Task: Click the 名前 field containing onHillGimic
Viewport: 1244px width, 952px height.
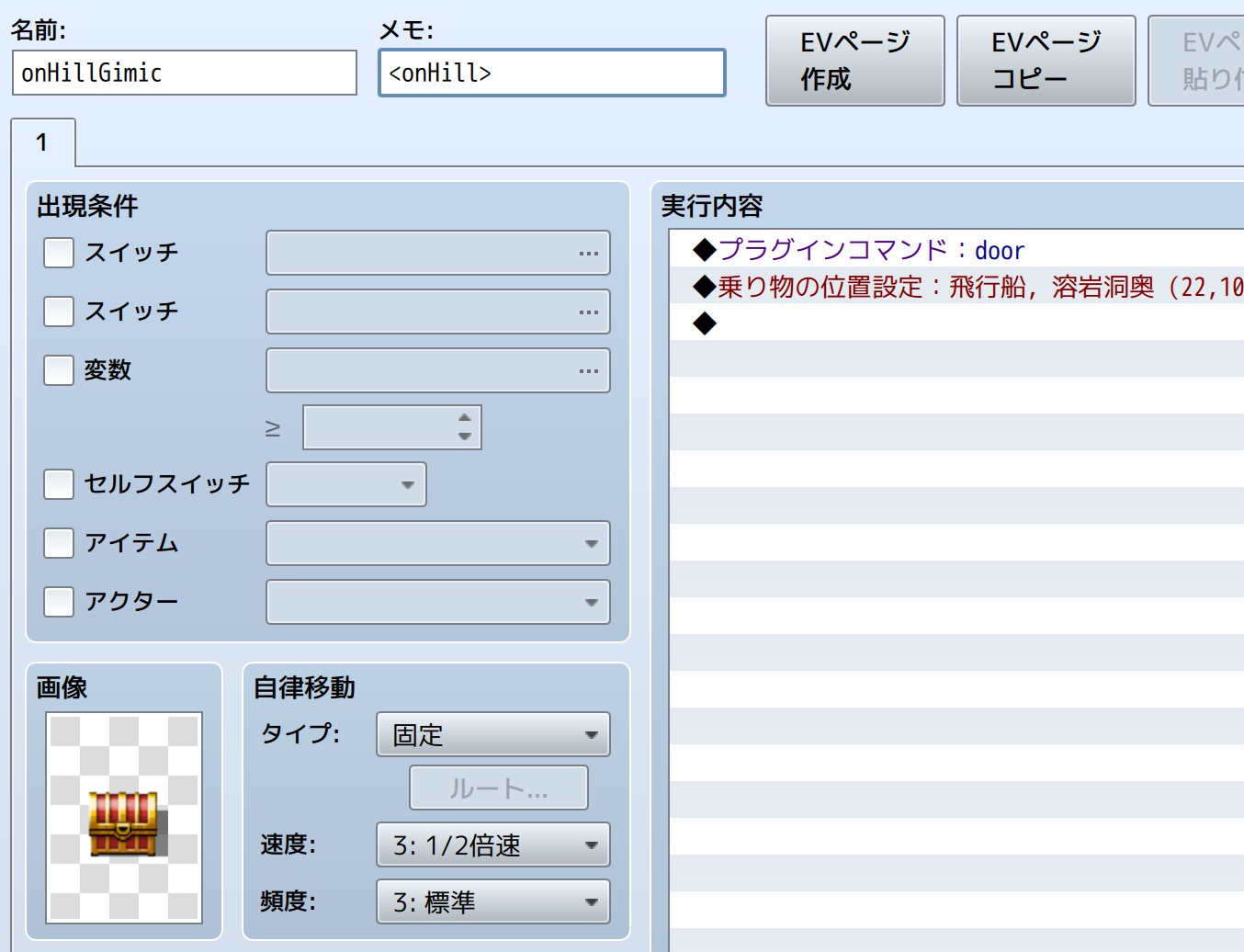Action: tap(184, 74)
